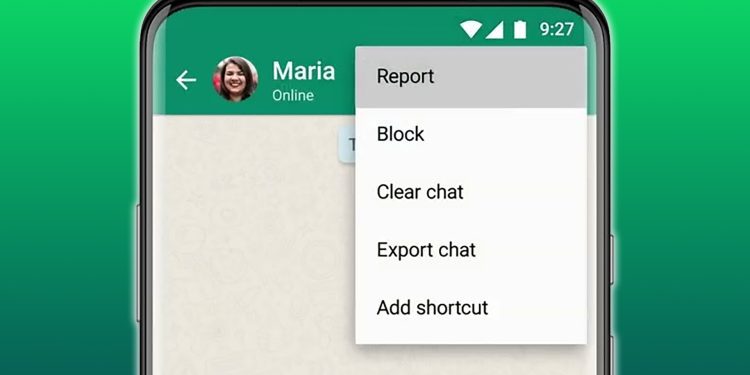The height and width of the screenshot is (375, 750).
Task: Select Report from the menu
Action: [x=471, y=77]
